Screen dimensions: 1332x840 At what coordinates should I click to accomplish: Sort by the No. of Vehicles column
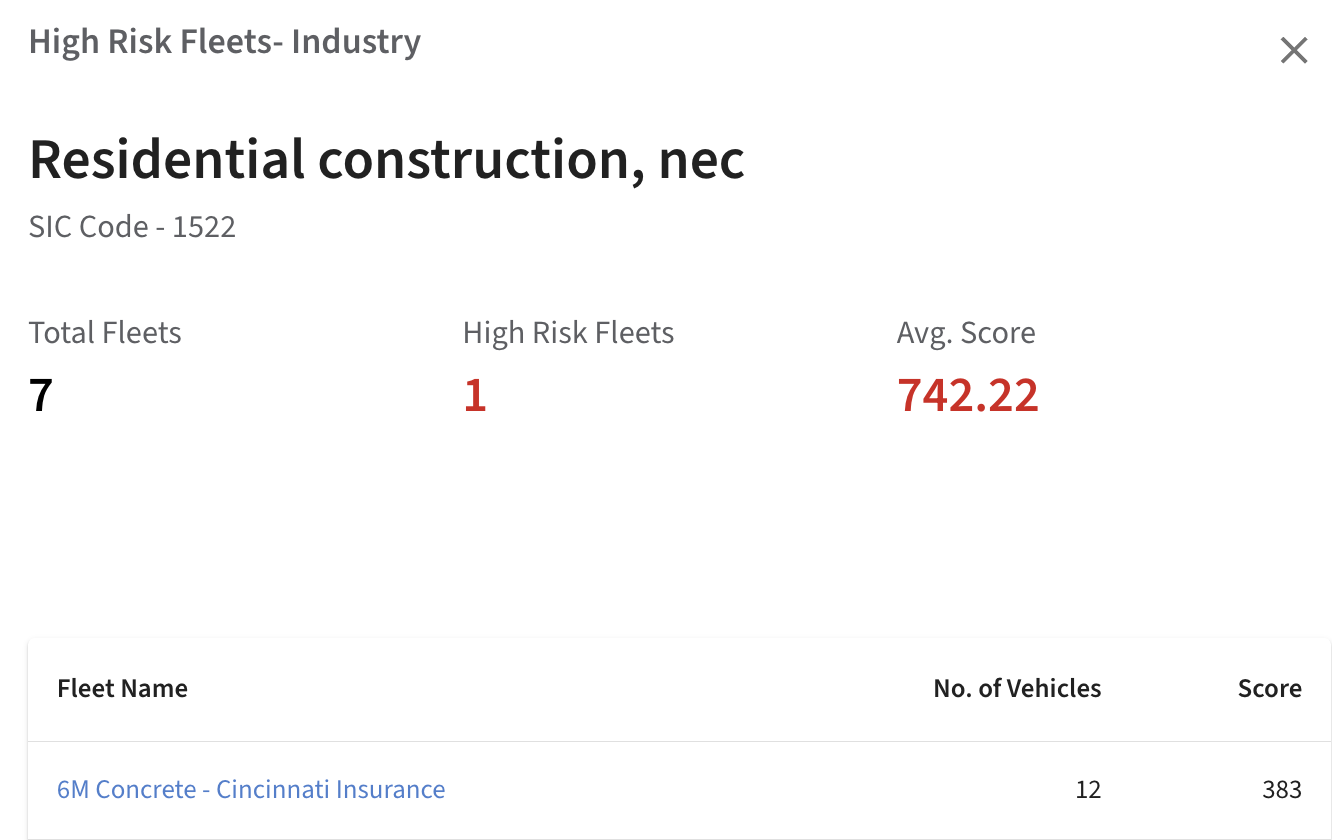[1017, 688]
